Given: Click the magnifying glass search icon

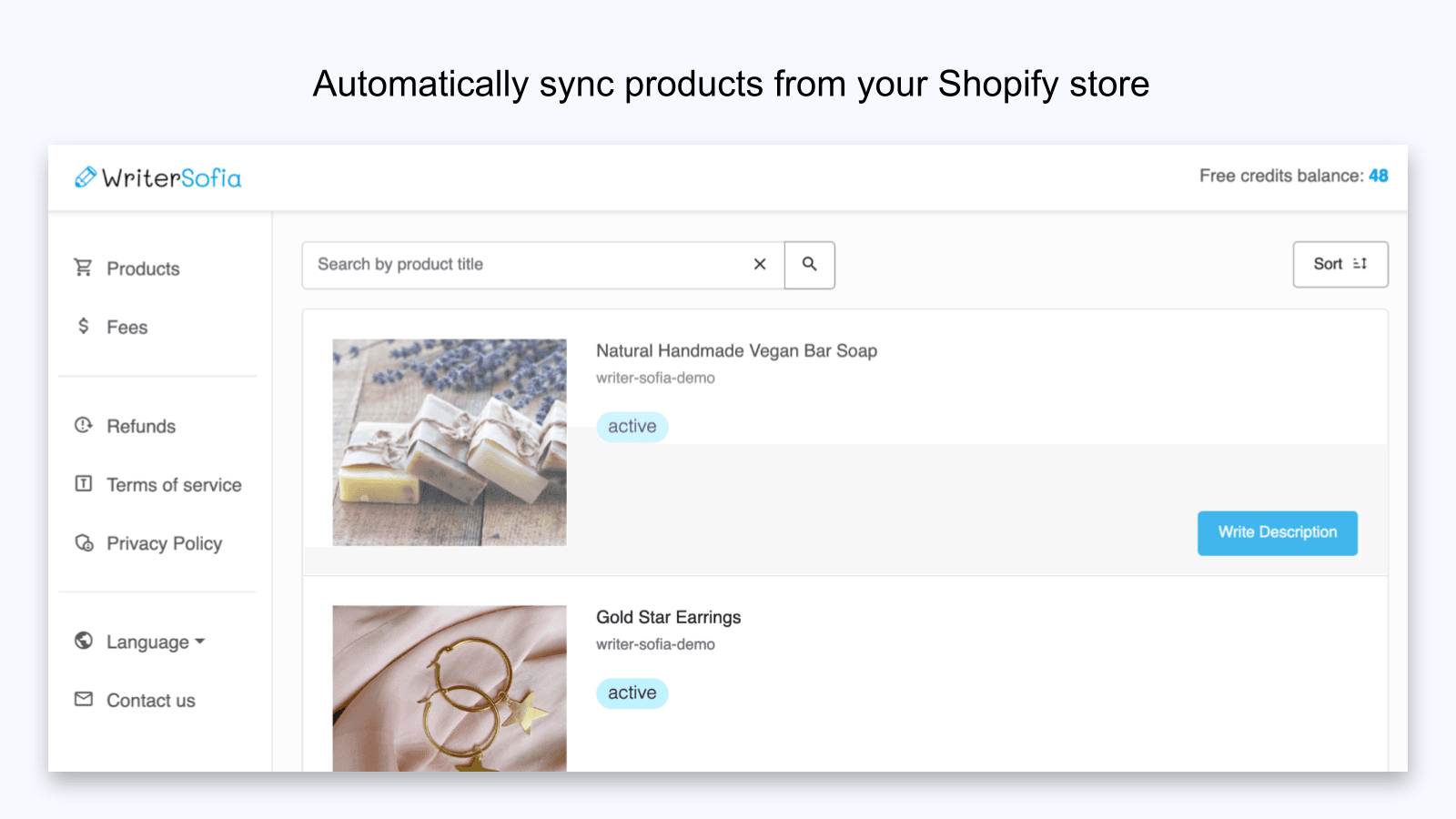Looking at the screenshot, I should [x=809, y=264].
